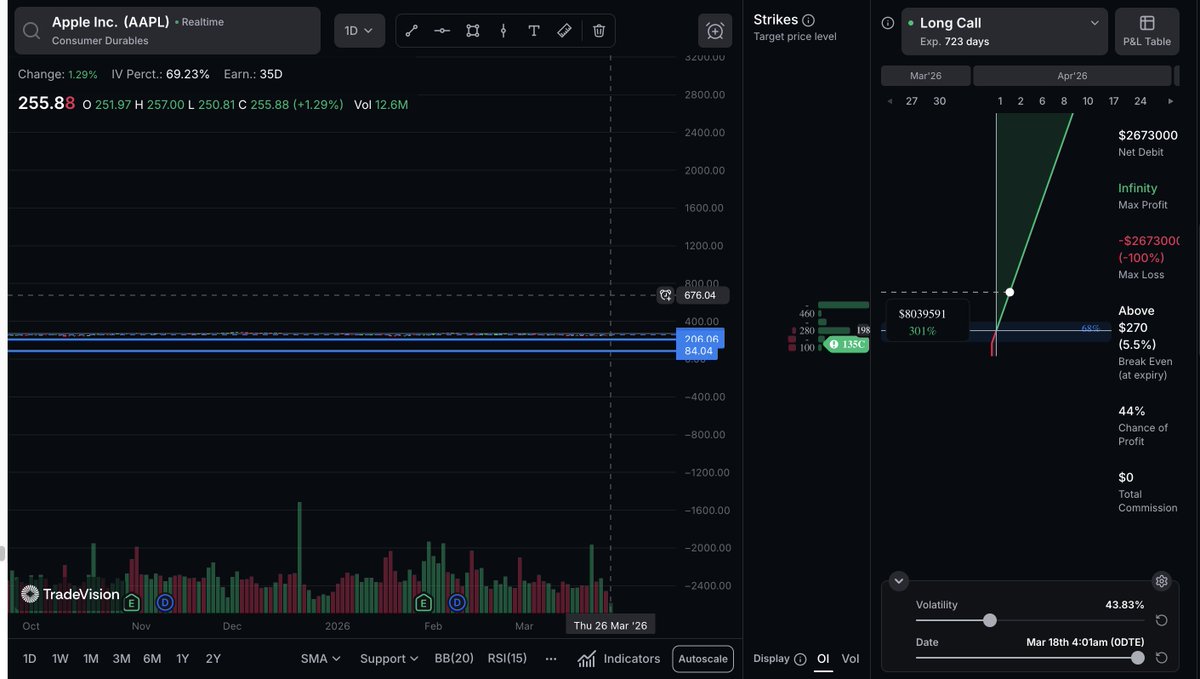Image resolution: width=1200 pixels, height=679 pixels.
Task: Click the earnings E marker in November
Action: coord(132,603)
